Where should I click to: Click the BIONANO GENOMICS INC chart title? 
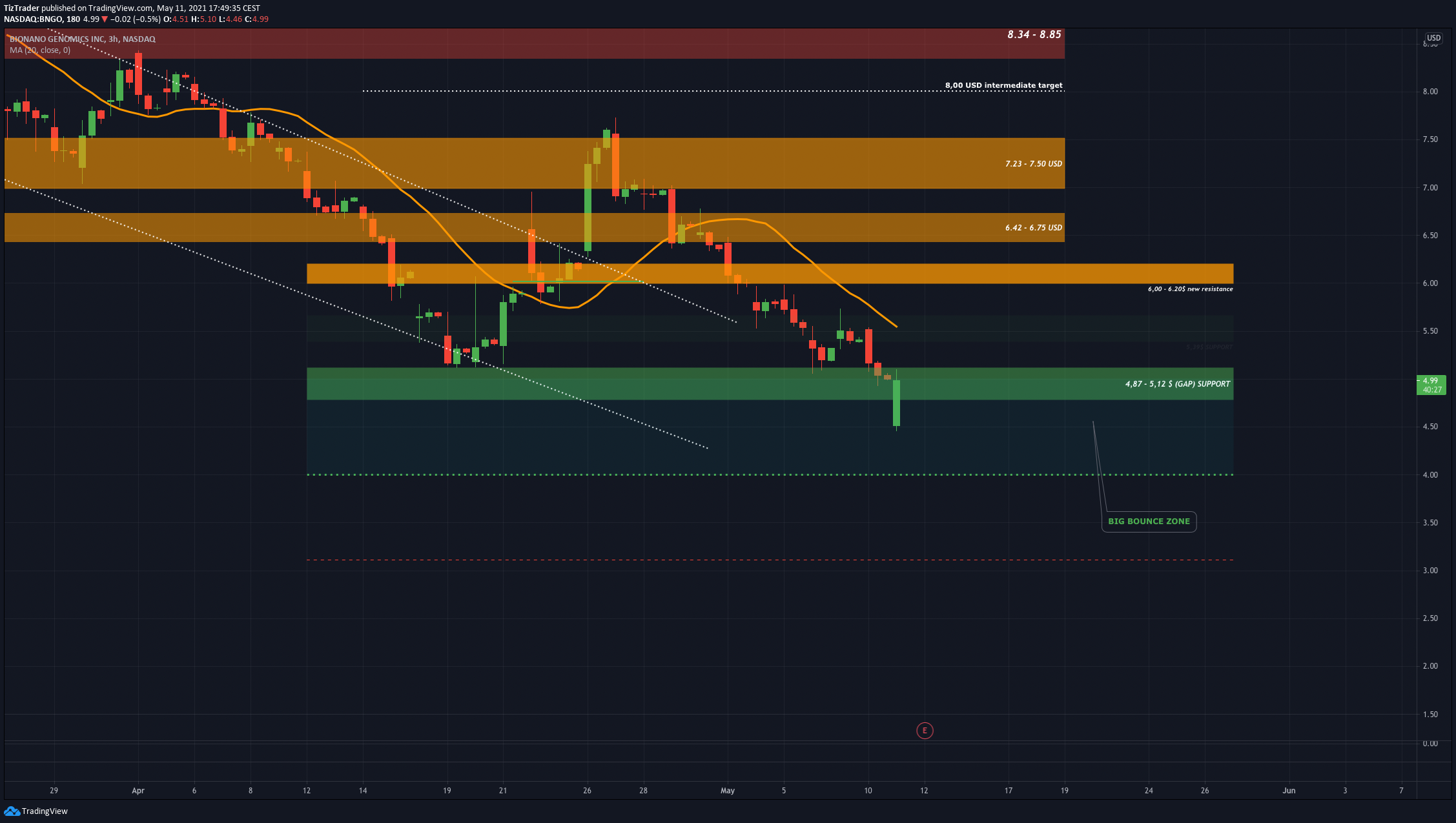pyautogui.click(x=83, y=39)
